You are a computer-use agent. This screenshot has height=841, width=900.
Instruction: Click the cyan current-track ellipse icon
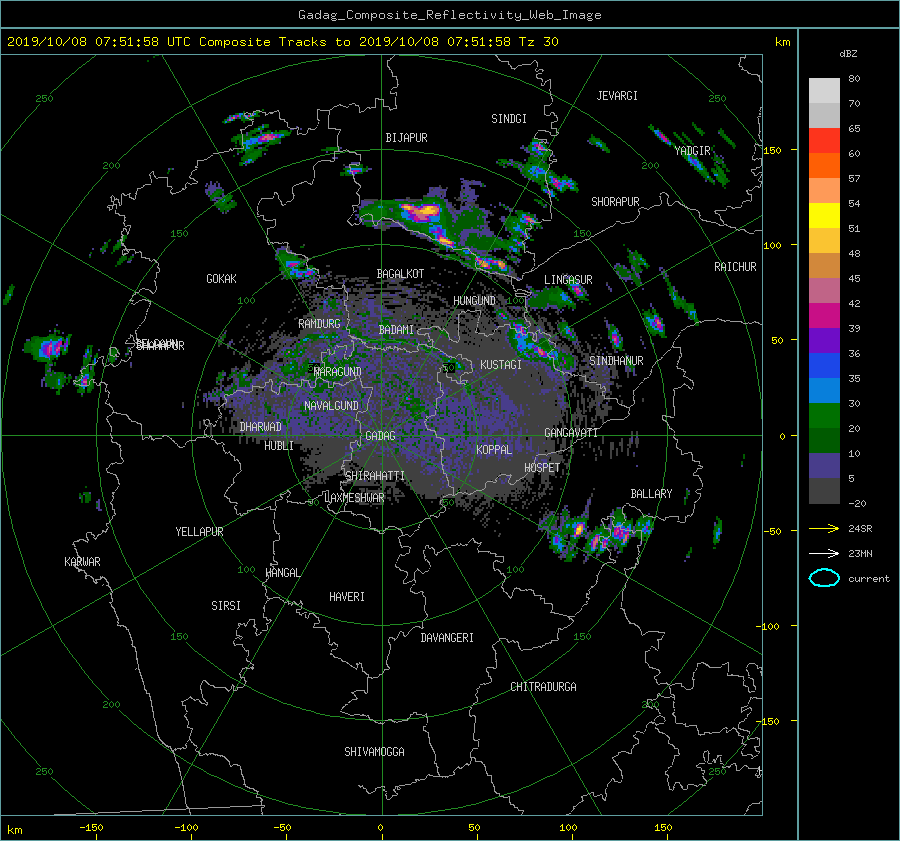(x=824, y=578)
